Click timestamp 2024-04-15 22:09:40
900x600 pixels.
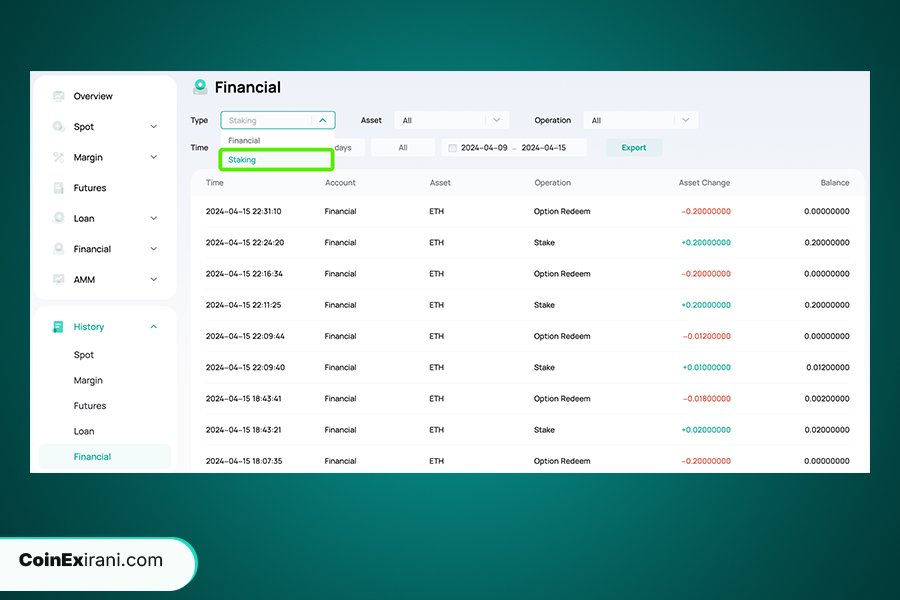coord(245,367)
